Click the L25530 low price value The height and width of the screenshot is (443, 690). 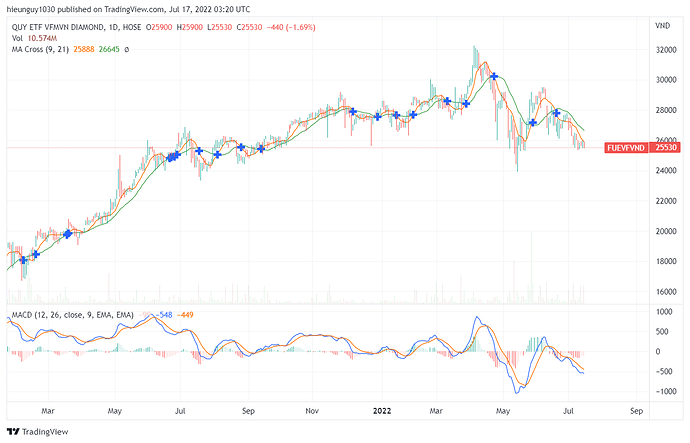click(220, 27)
